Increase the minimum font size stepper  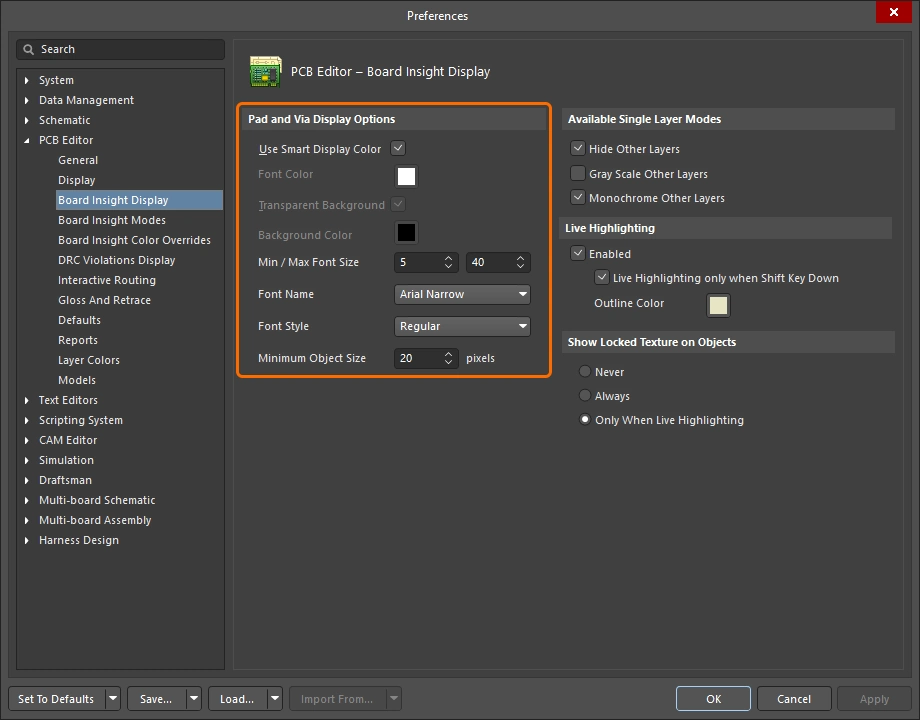[x=449, y=258]
